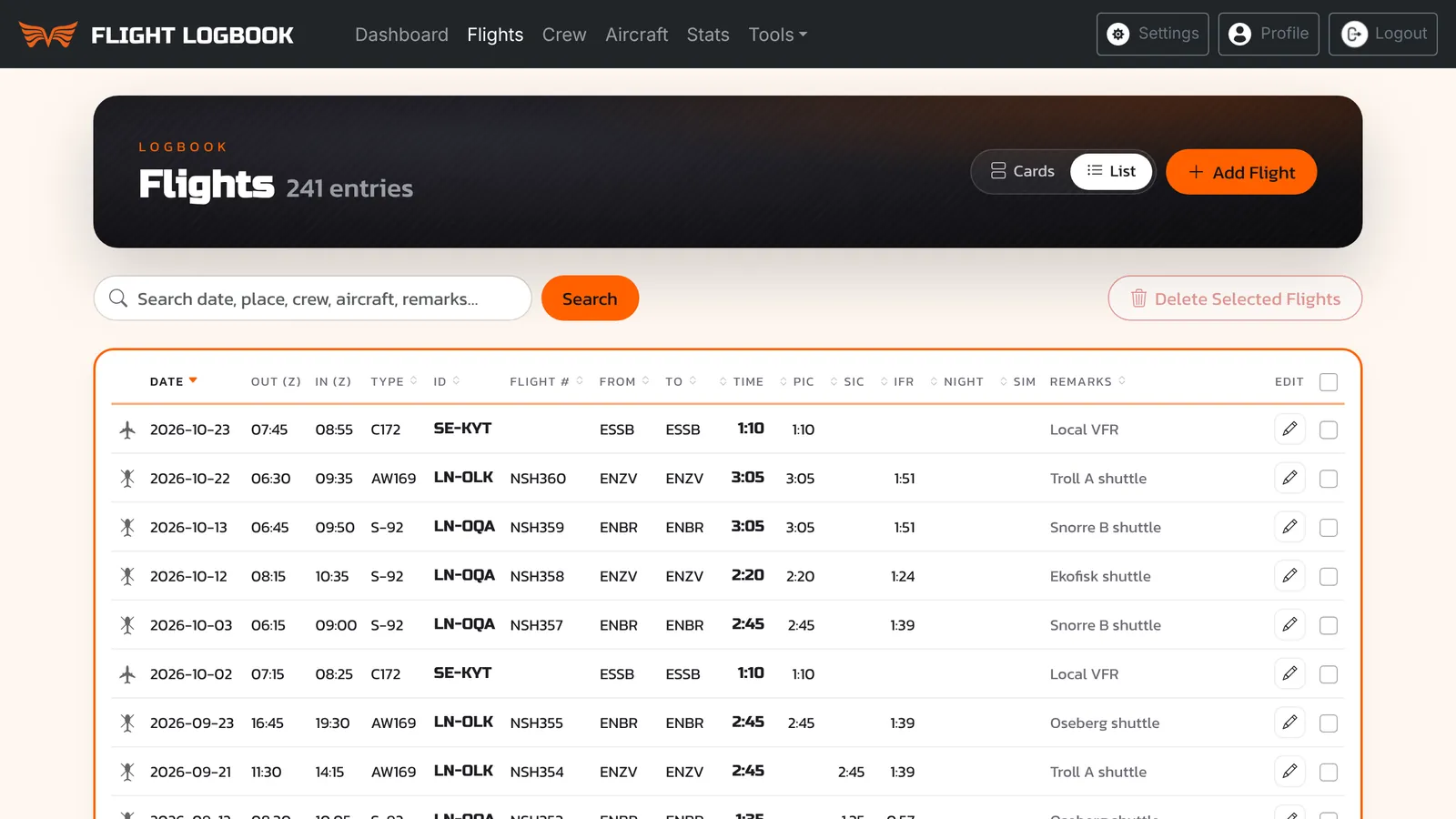The image size is (1456, 819).
Task: Click the airplane icon for 2026-10-02 row
Action: [x=127, y=674]
